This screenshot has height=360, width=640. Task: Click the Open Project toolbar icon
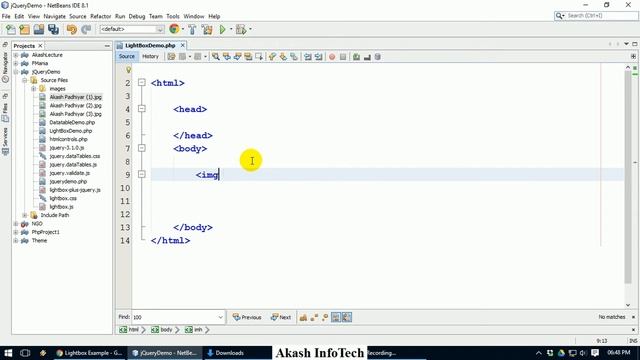(39, 29)
